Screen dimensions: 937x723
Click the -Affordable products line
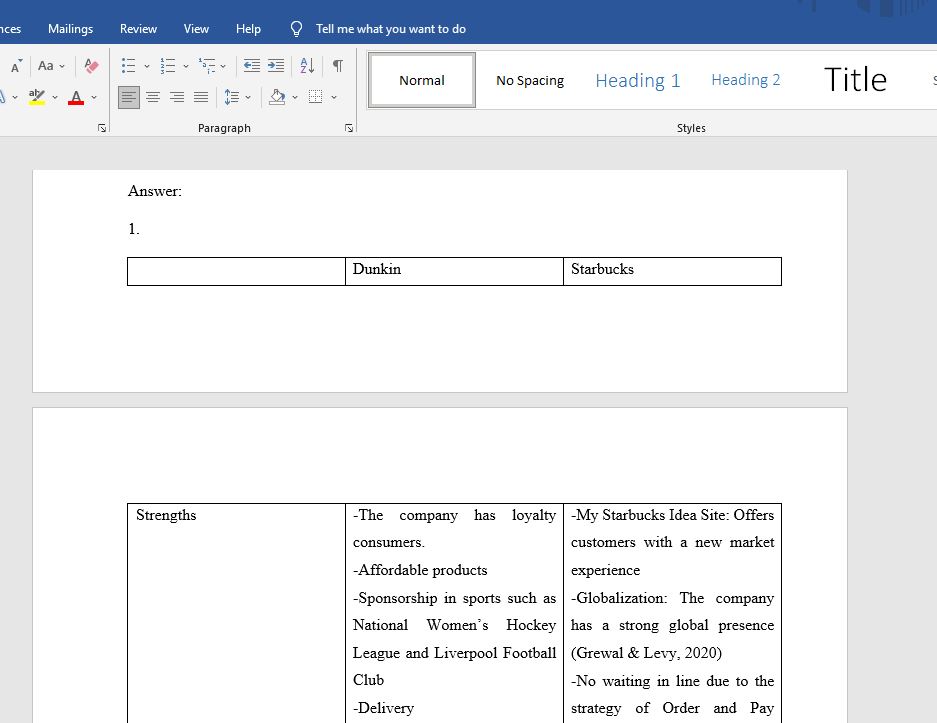pyautogui.click(x=420, y=570)
